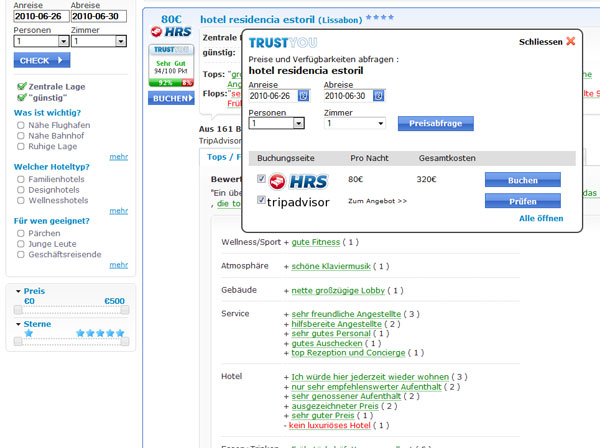Close the popup with the red X
Screen dimensions: 600x448
pos(571,41)
